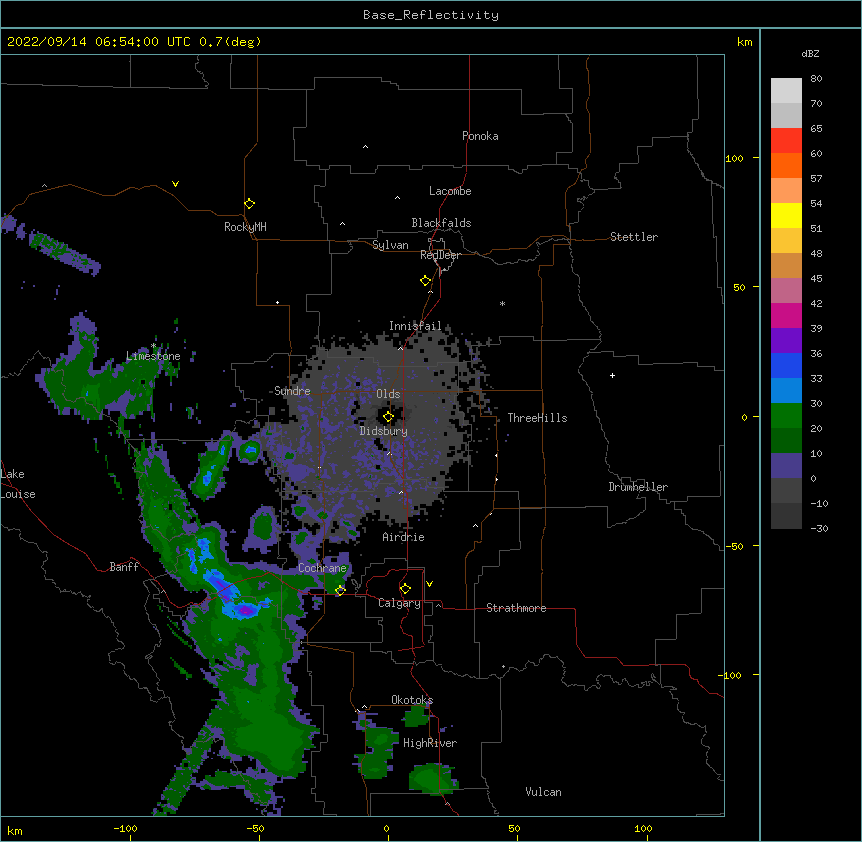The width and height of the screenshot is (862, 842).
Task: Click the Blackfalds city label
Action: click(x=441, y=223)
